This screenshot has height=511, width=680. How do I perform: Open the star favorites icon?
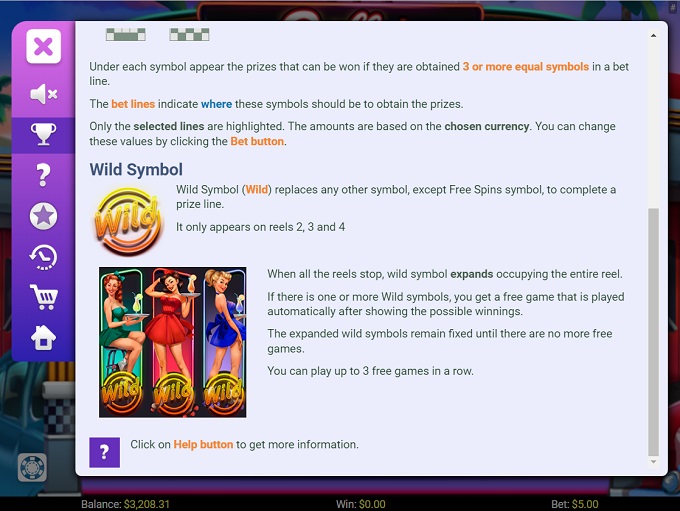(43, 216)
